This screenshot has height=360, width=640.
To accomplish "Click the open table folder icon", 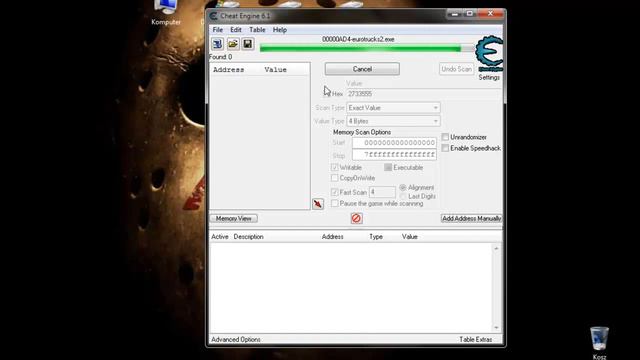I will tap(233, 44).
